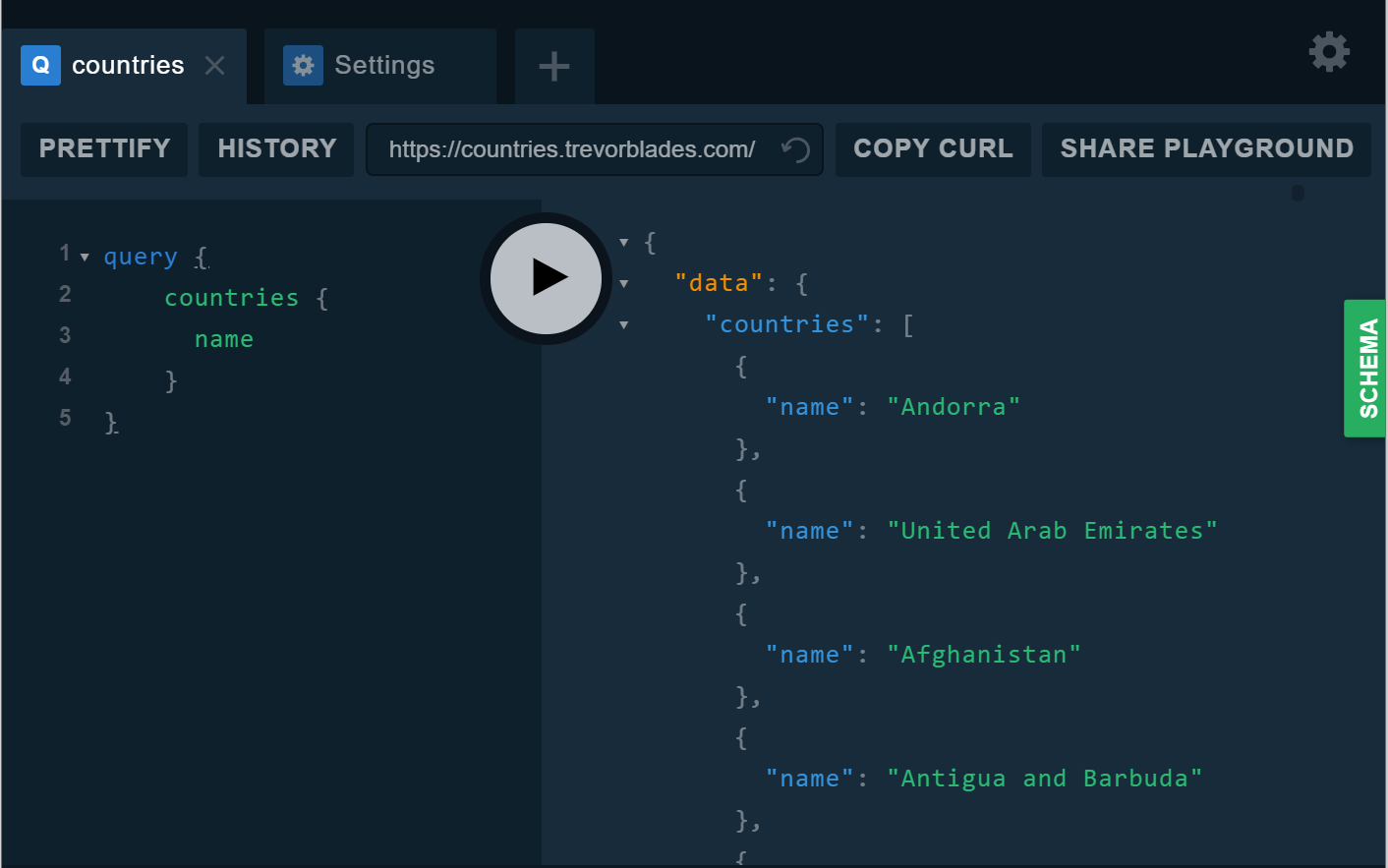Click the "countries" key in response
Screen dimensions: 1388x868
[787, 324]
